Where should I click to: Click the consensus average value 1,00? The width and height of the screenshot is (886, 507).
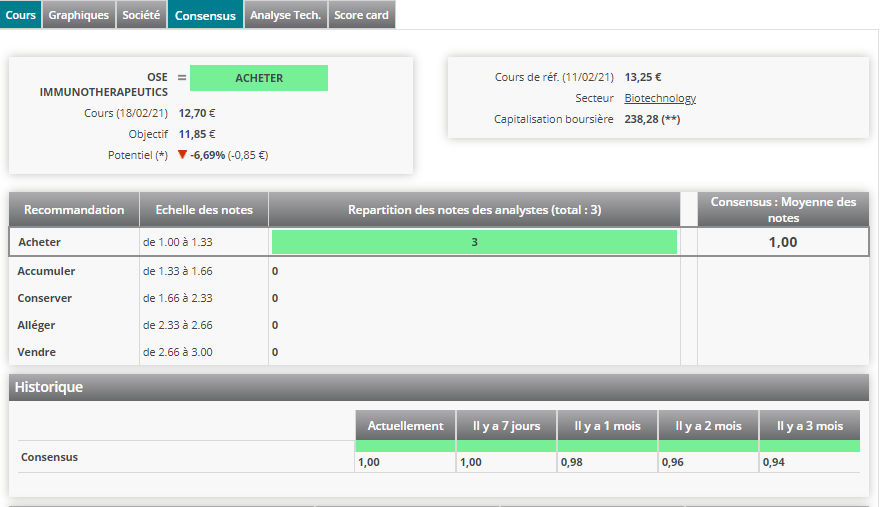tap(783, 242)
